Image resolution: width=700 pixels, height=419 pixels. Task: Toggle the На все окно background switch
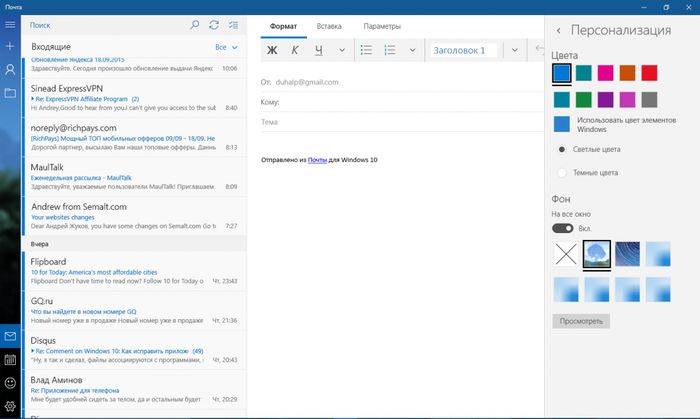click(563, 228)
